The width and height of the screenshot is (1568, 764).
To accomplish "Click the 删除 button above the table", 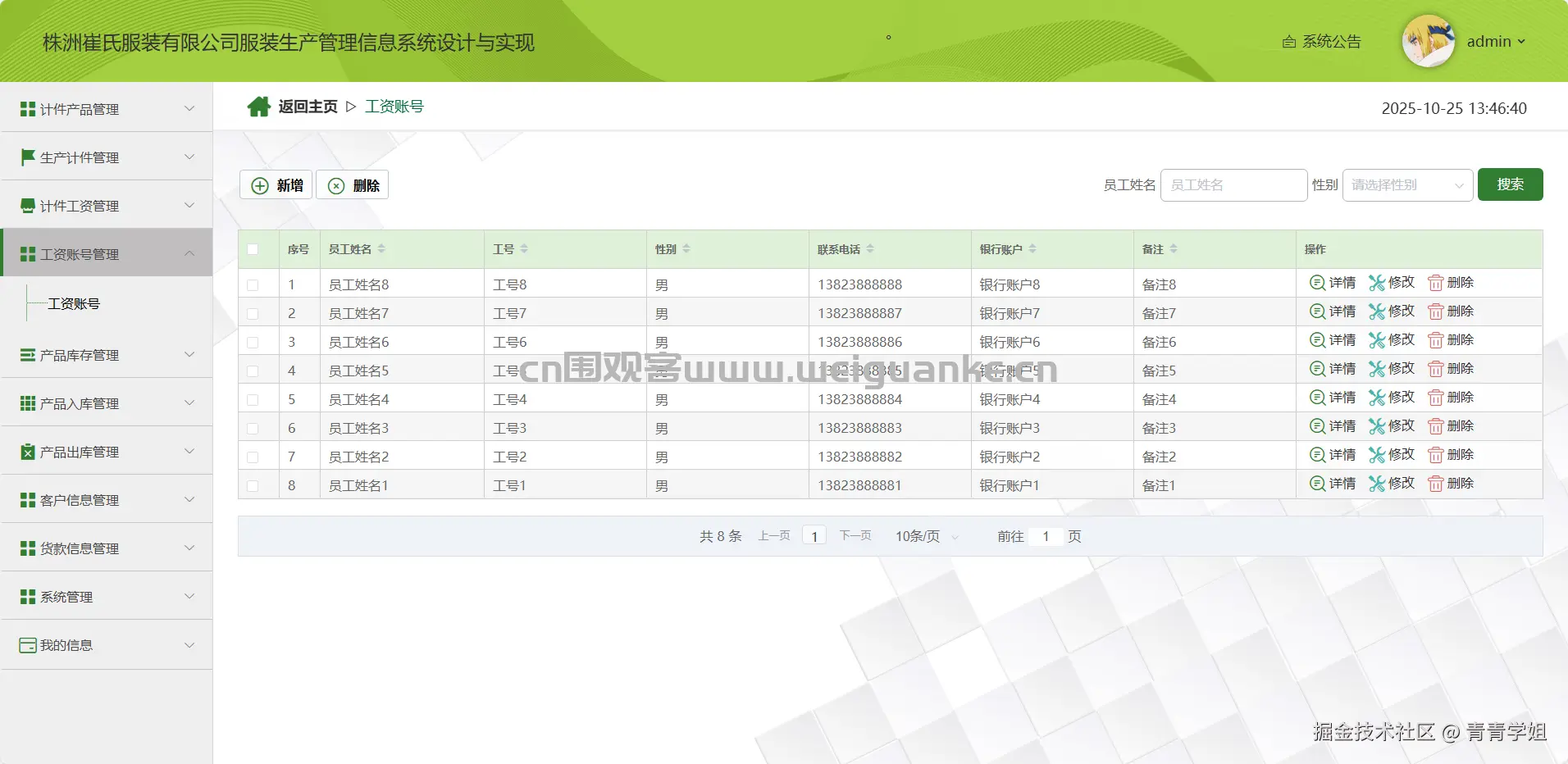I will 353,185.
